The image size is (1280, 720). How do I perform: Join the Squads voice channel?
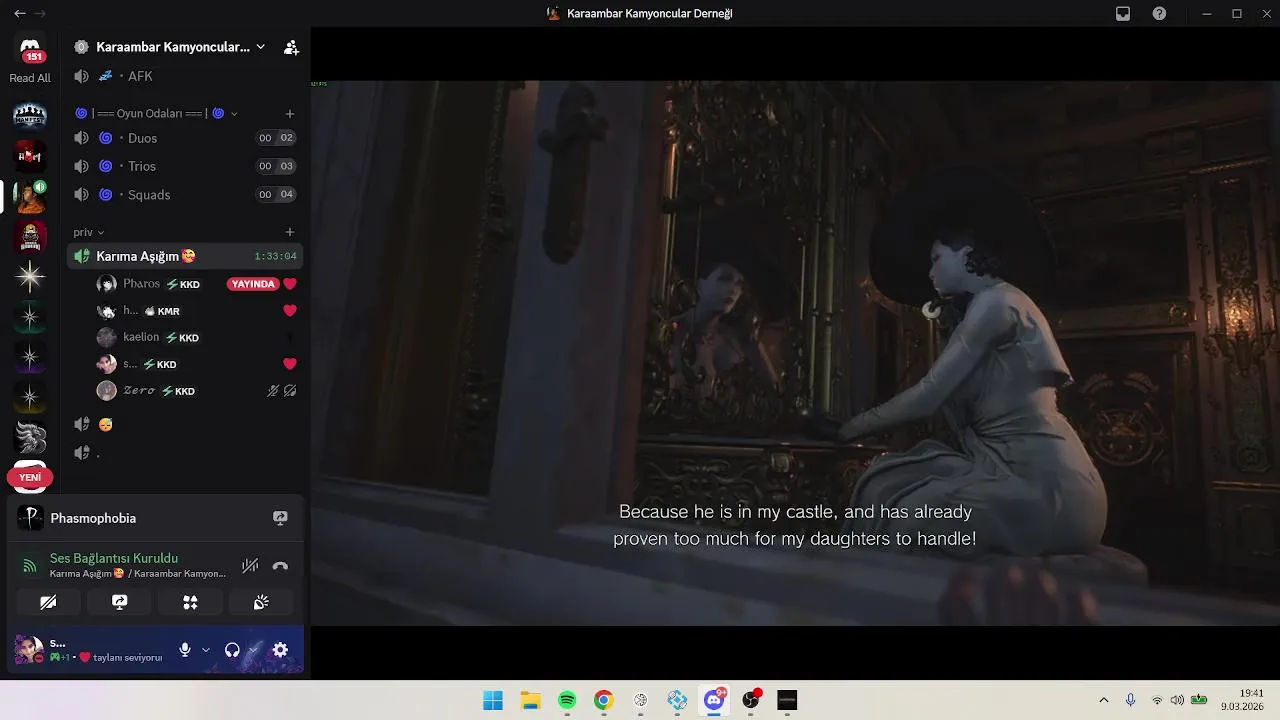tap(185, 195)
